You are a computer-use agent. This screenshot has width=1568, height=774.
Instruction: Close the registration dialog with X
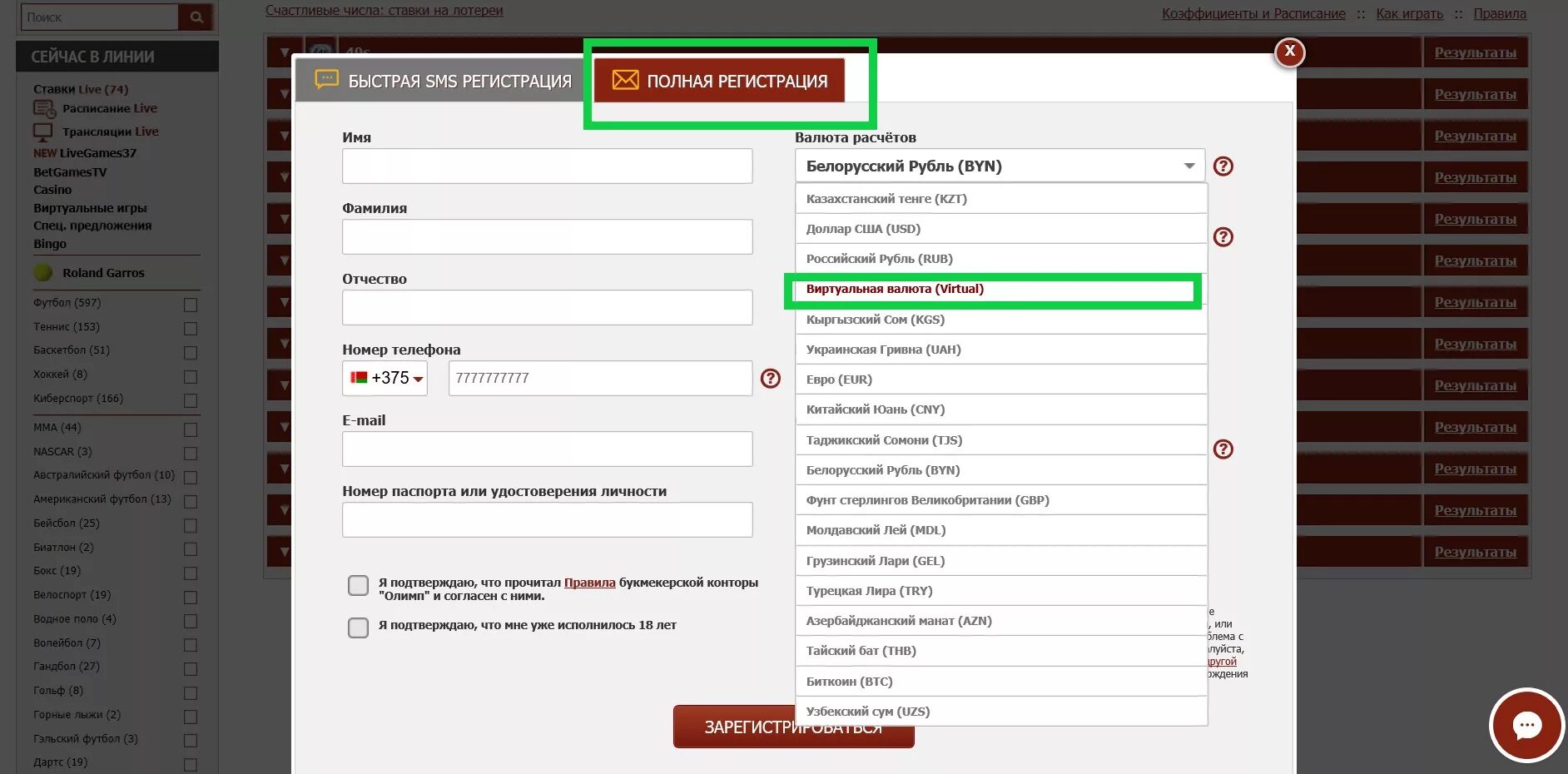1289,52
